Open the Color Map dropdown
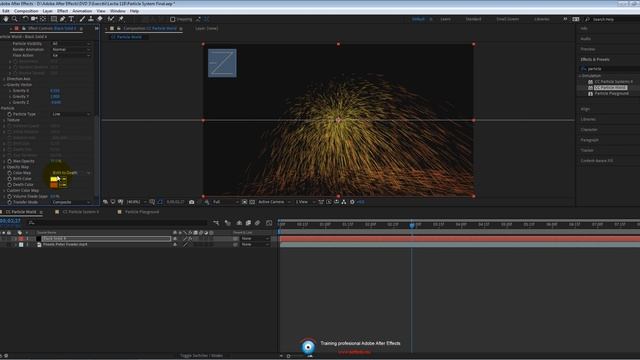The height and width of the screenshot is (360, 640). tap(71, 173)
